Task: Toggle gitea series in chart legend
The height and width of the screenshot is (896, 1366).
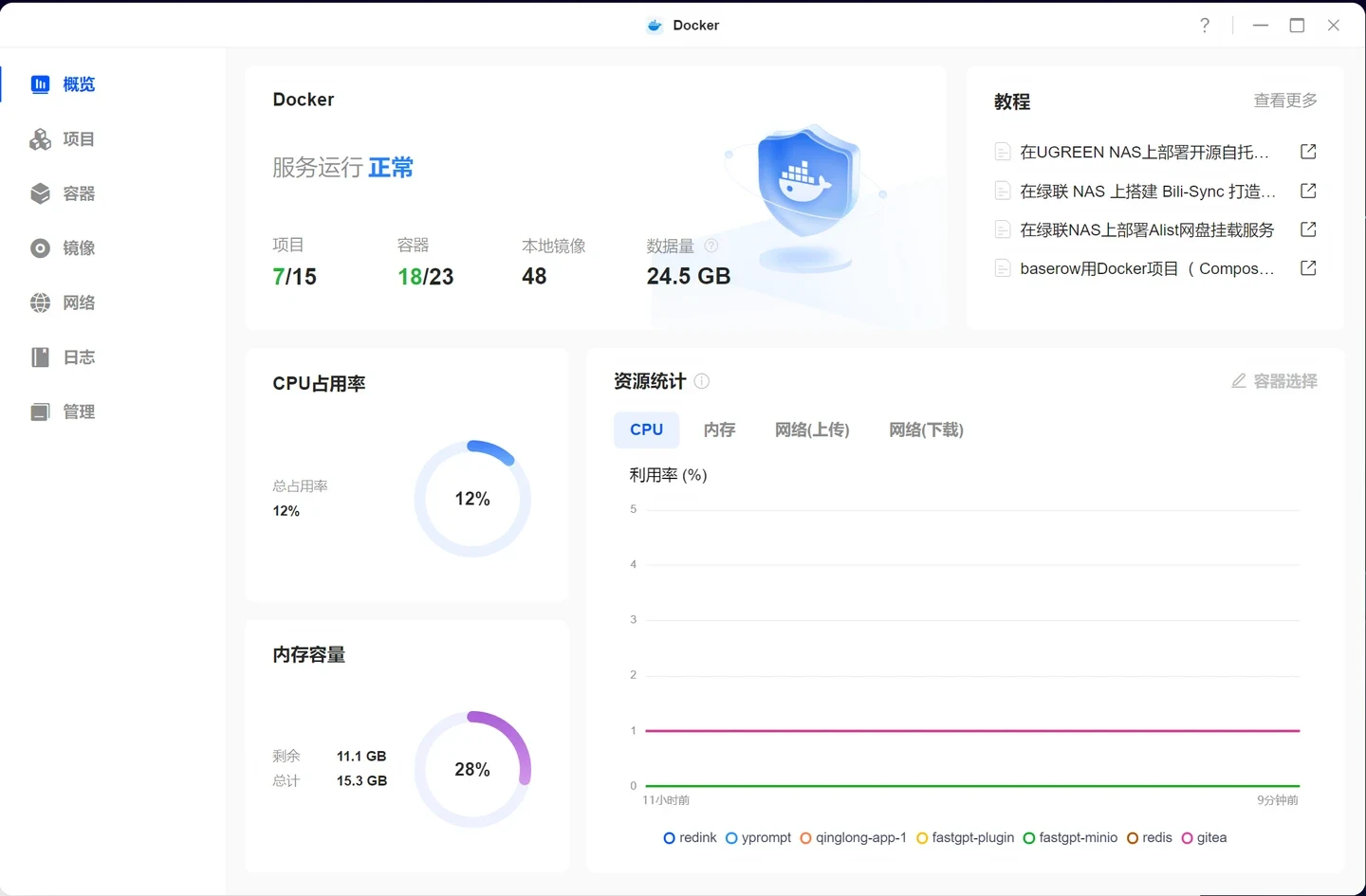Action: coord(1205,838)
